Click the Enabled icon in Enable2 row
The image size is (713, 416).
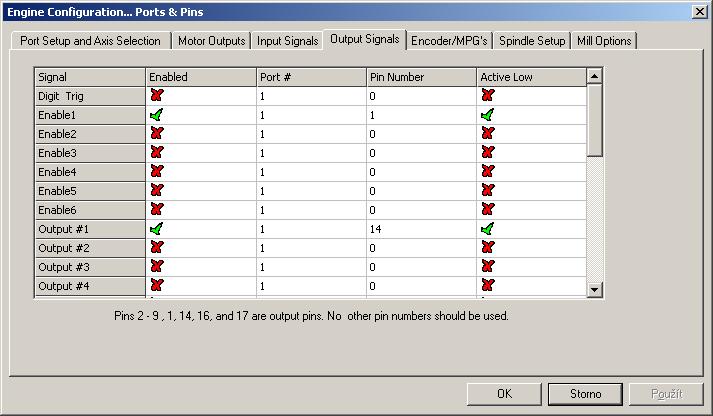tap(156, 134)
